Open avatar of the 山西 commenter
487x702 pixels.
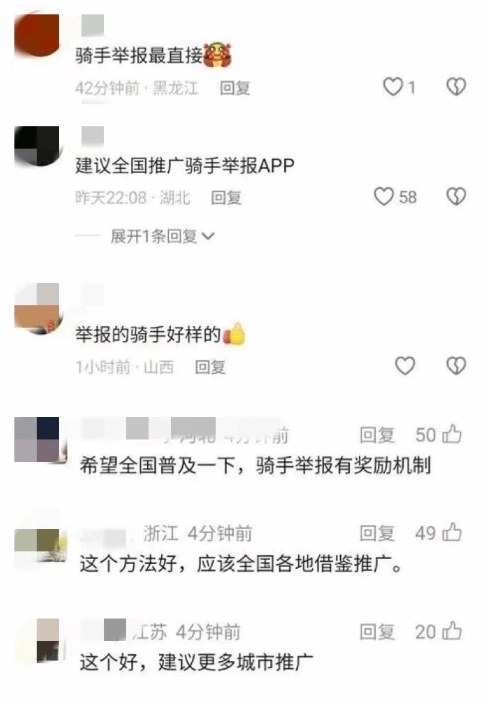point(37,308)
